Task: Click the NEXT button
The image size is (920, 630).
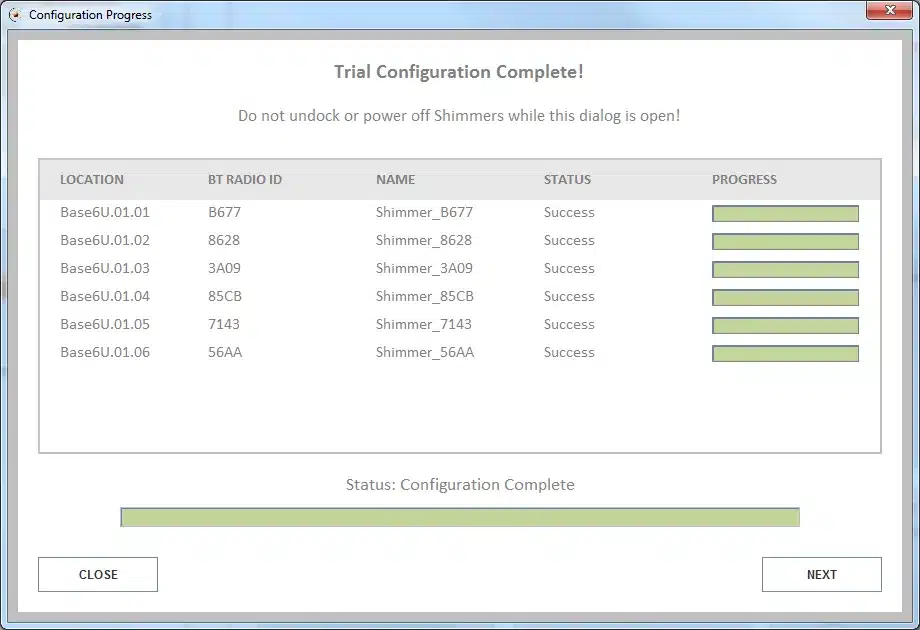Action: point(821,574)
